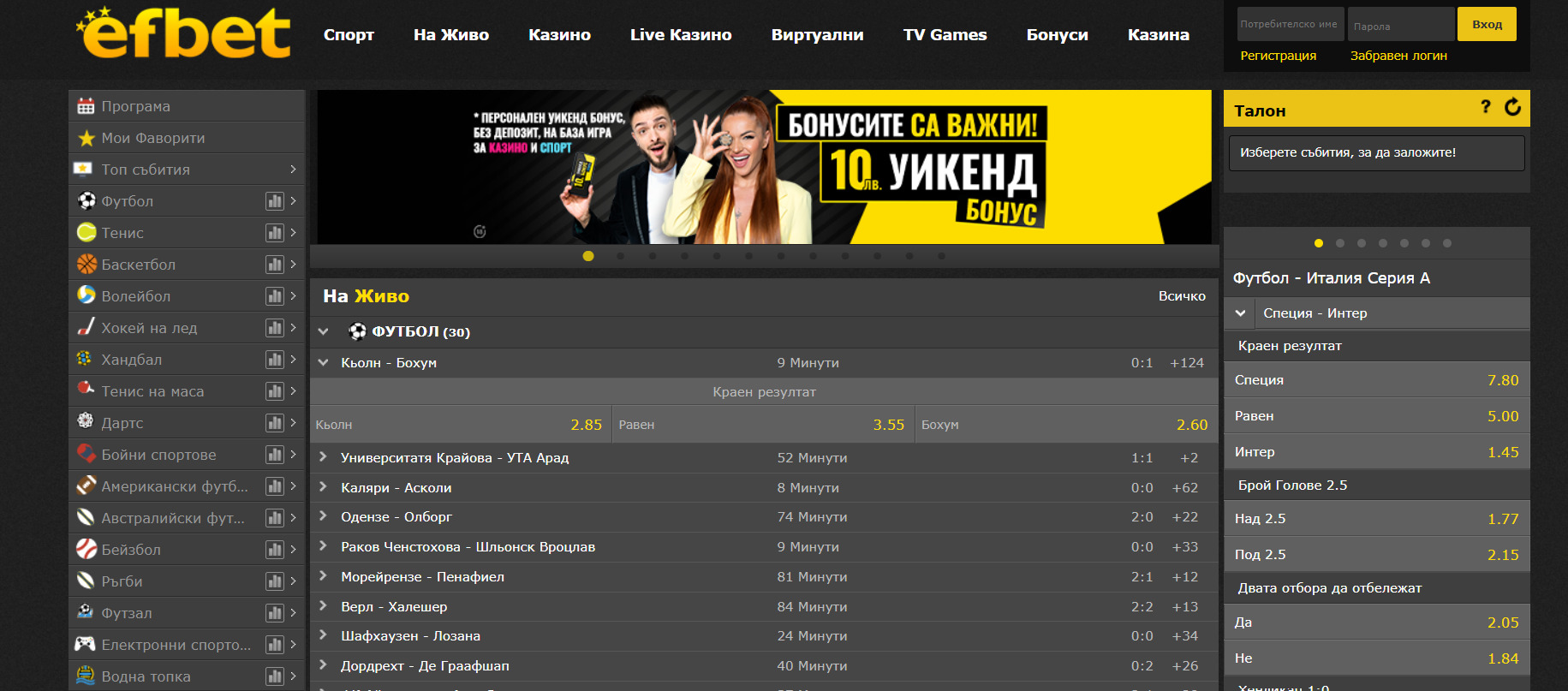1568x691 pixels.
Task: Click the Мои Фаворити star icon
Action: 86,138
